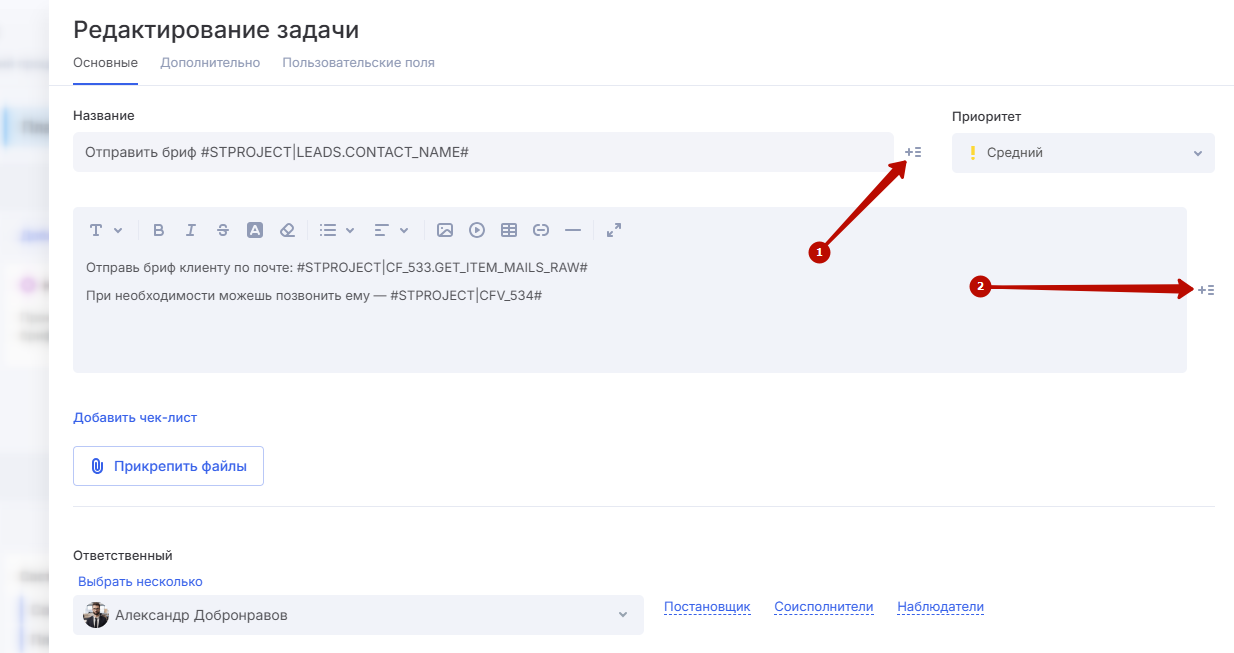The height and width of the screenshot is (653, 1234).
Task: Add a hyperlink using the link icon
Action: [x=541, y=230]
